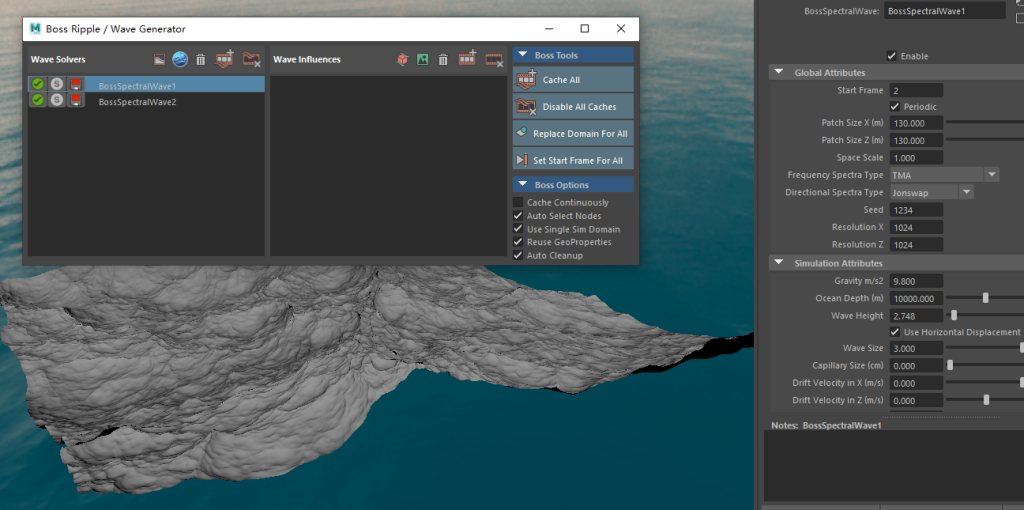Click Ocean Depth slider handle
The image size is (1024, 510).
985,298
